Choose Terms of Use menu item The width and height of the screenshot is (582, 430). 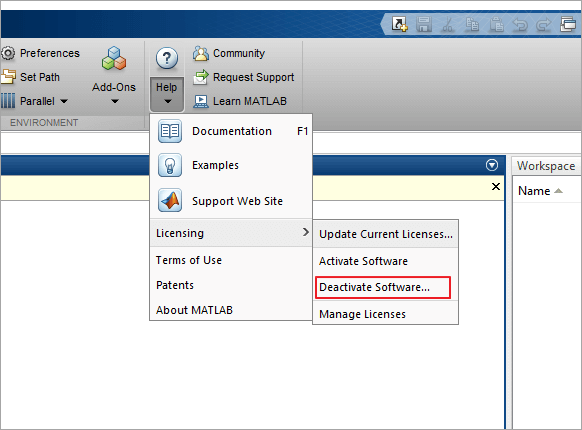(231, 260)
